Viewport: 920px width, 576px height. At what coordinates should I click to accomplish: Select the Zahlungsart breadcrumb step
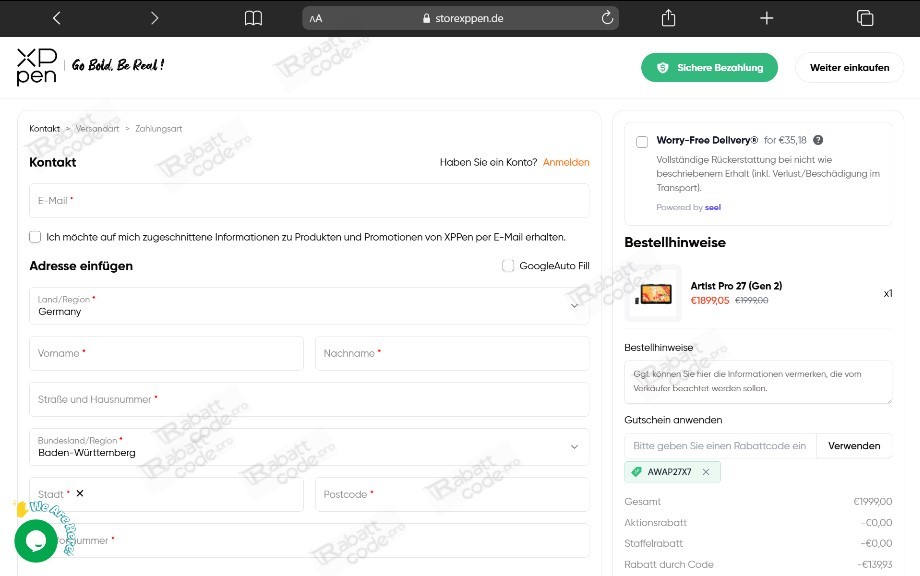click(158, 128)
